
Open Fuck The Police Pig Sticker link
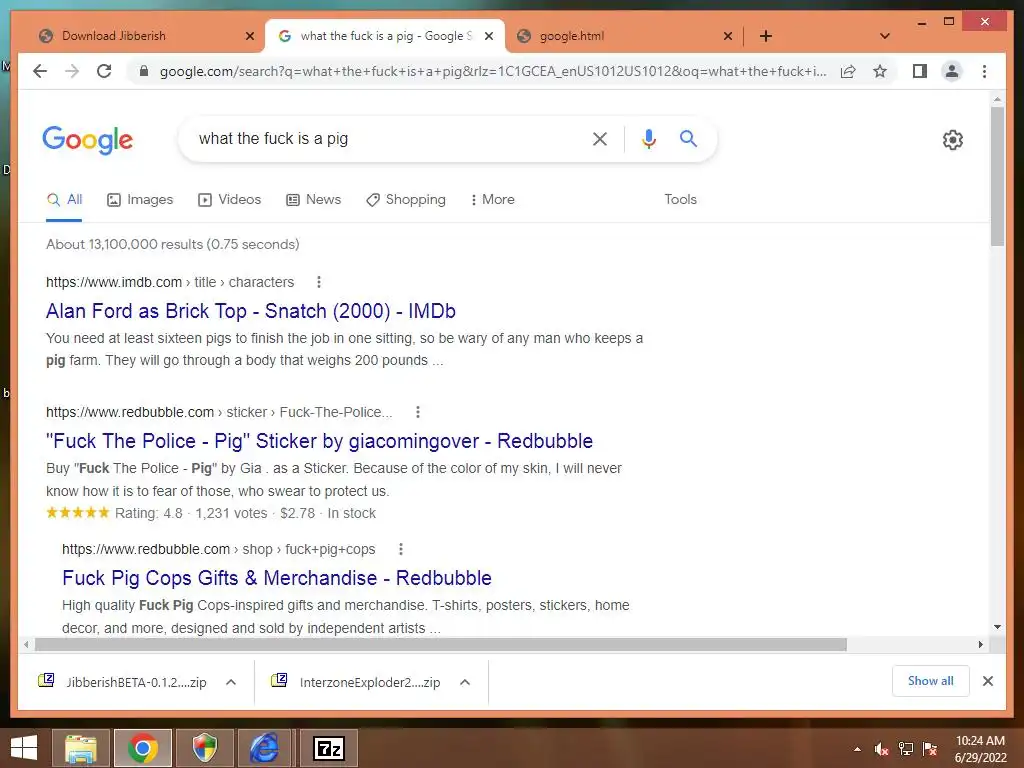click(x=319, y=441)
